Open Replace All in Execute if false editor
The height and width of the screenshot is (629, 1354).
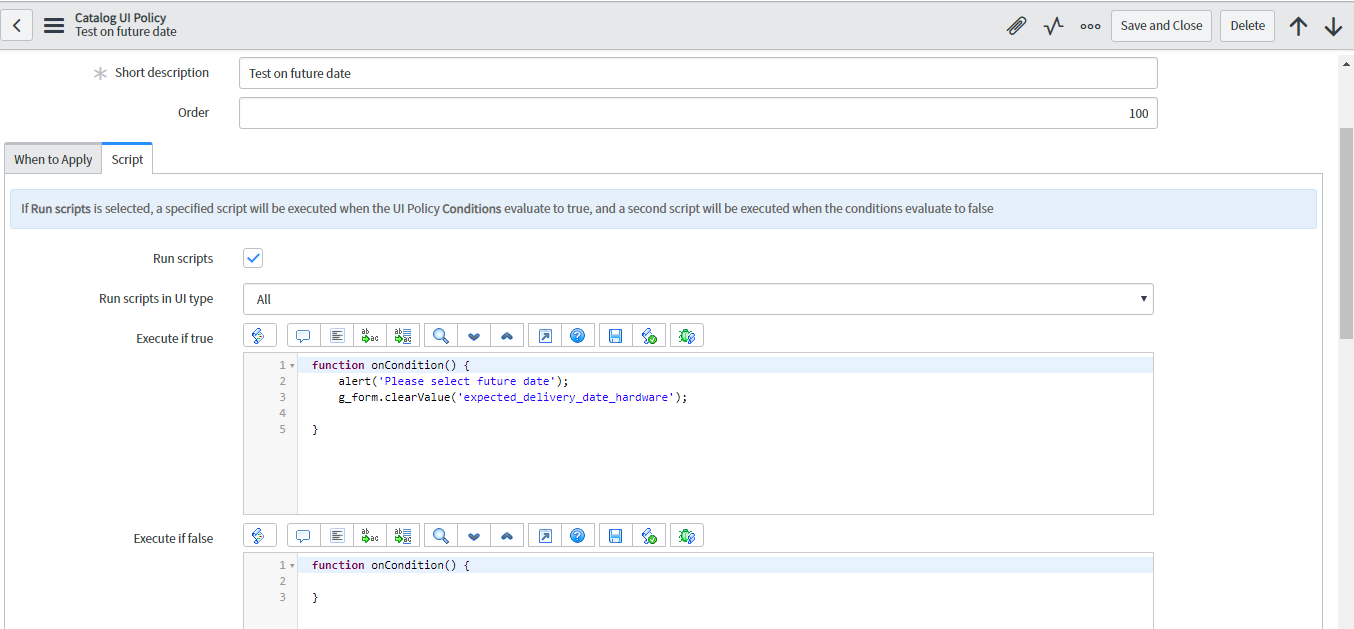[403, 536]
